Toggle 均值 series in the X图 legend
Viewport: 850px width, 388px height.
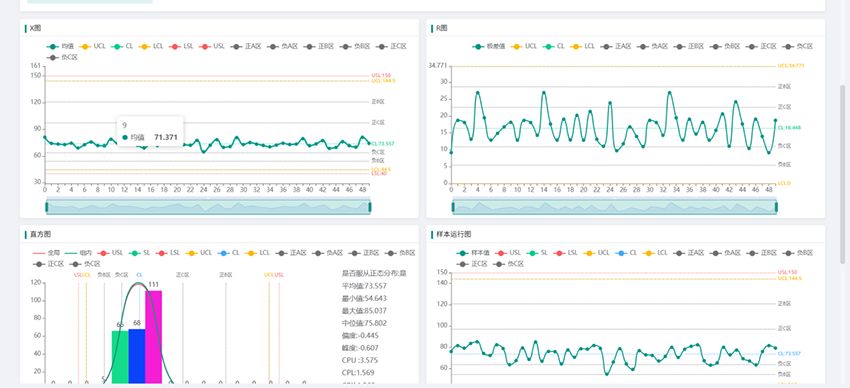[60, 47]
